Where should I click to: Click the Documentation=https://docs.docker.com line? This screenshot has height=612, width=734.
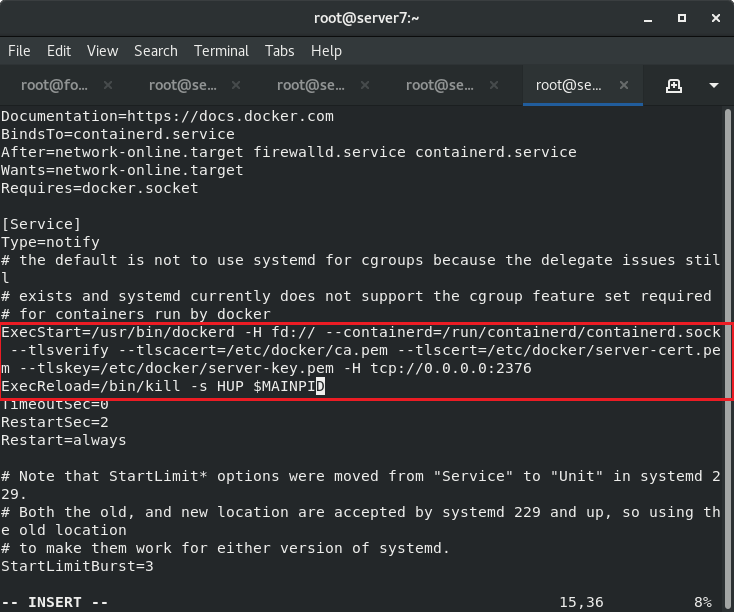[x=168, y=116]
